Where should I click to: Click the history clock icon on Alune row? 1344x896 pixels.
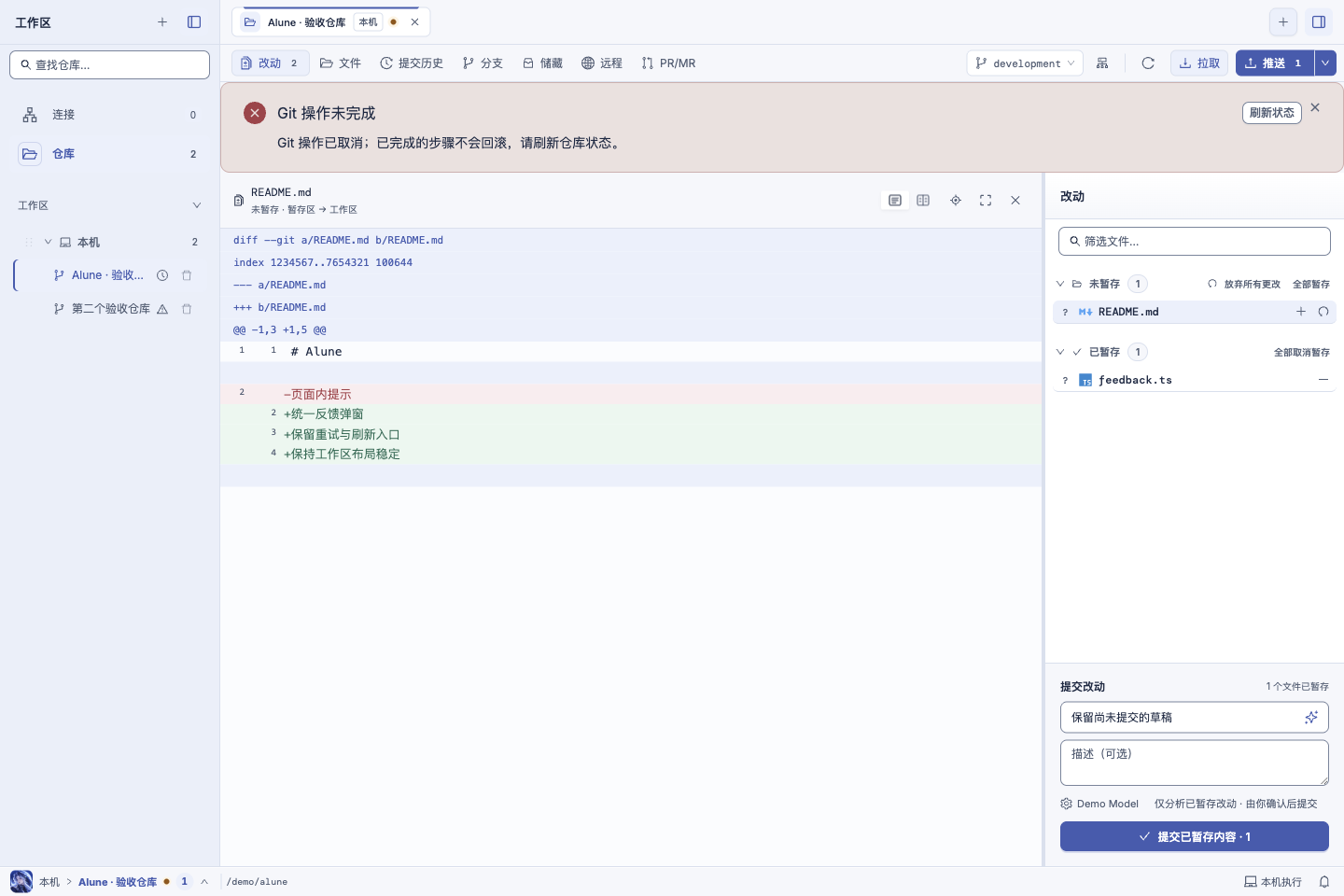click(x=162, y=275)
